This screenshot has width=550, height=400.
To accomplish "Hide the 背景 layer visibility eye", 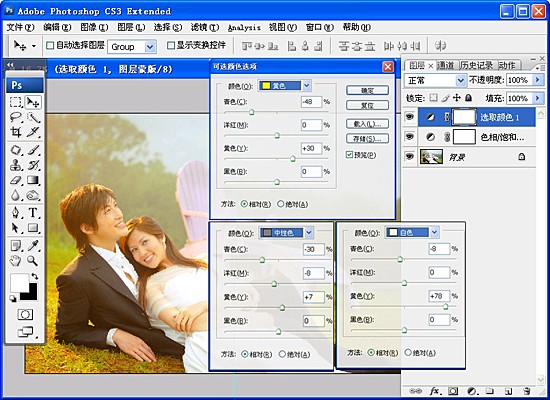I will [x=409, y=156].
